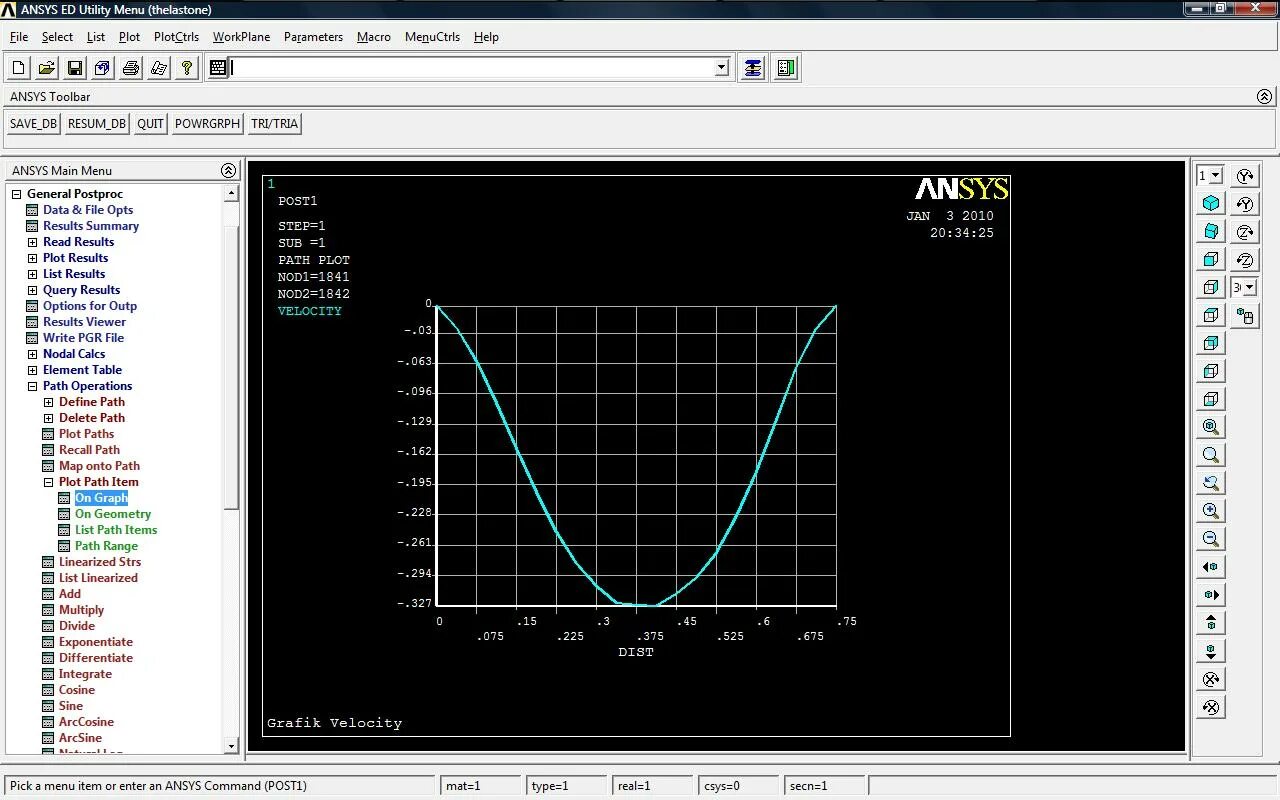
Task: Select Path Range in tree
Action: click(x=106, y=546)
